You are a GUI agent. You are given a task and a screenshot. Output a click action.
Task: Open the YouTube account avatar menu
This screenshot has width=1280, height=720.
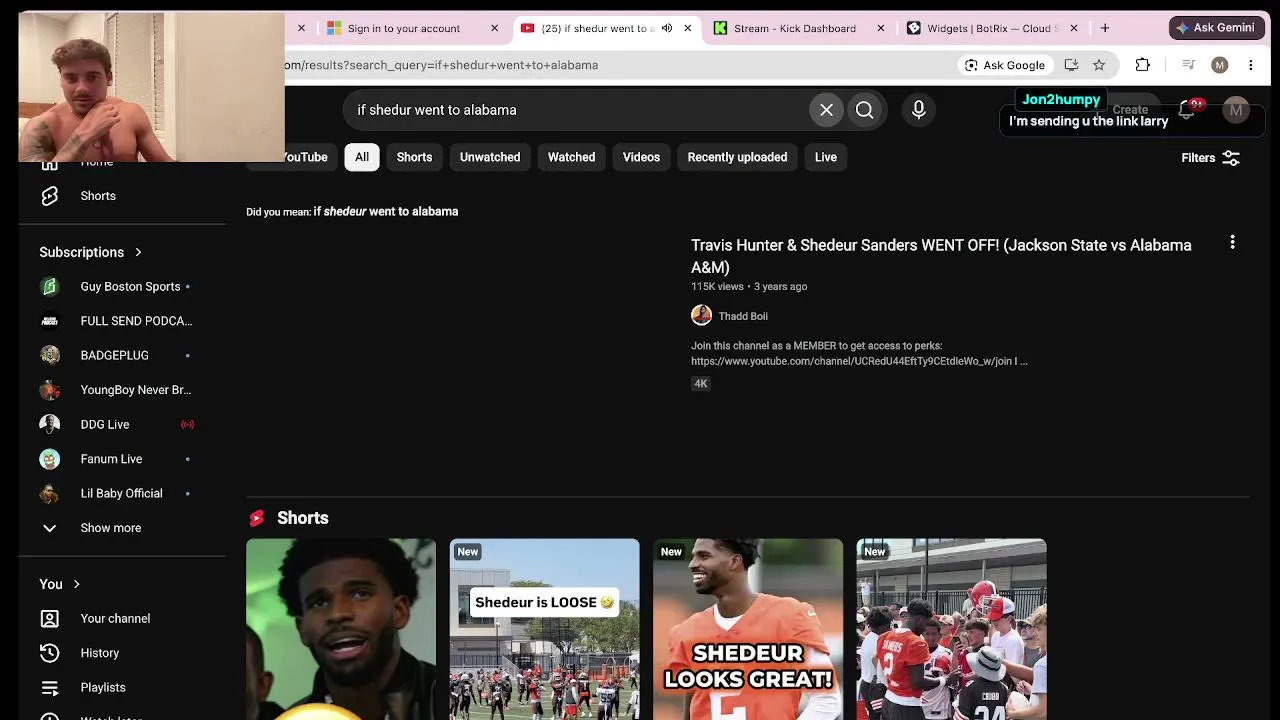[x=1236, y=110]
